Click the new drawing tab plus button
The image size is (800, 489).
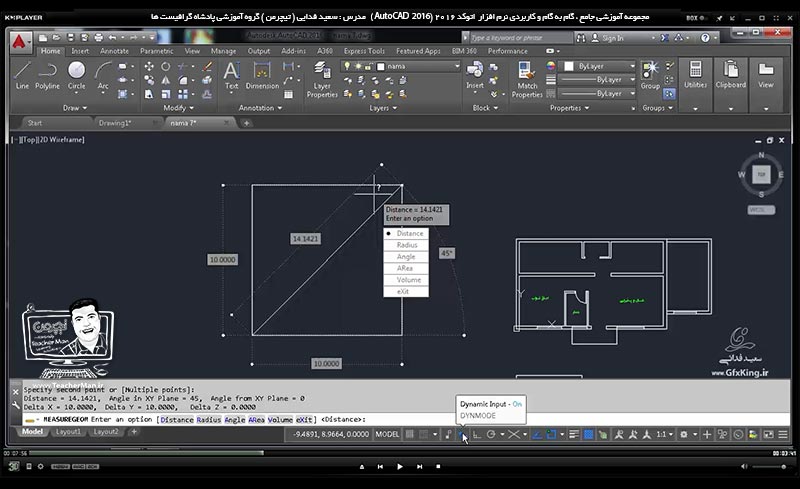[x=246, y=123]
